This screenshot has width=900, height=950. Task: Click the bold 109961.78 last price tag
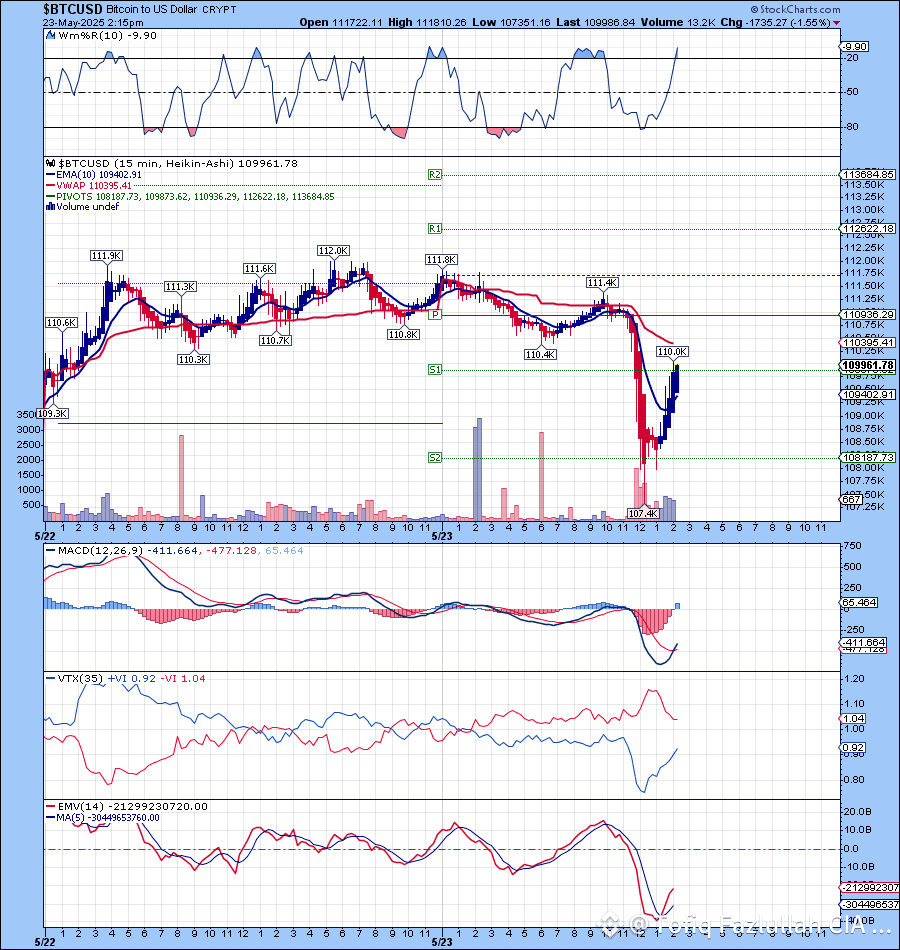pyautogui.click(x=868, y=365)
